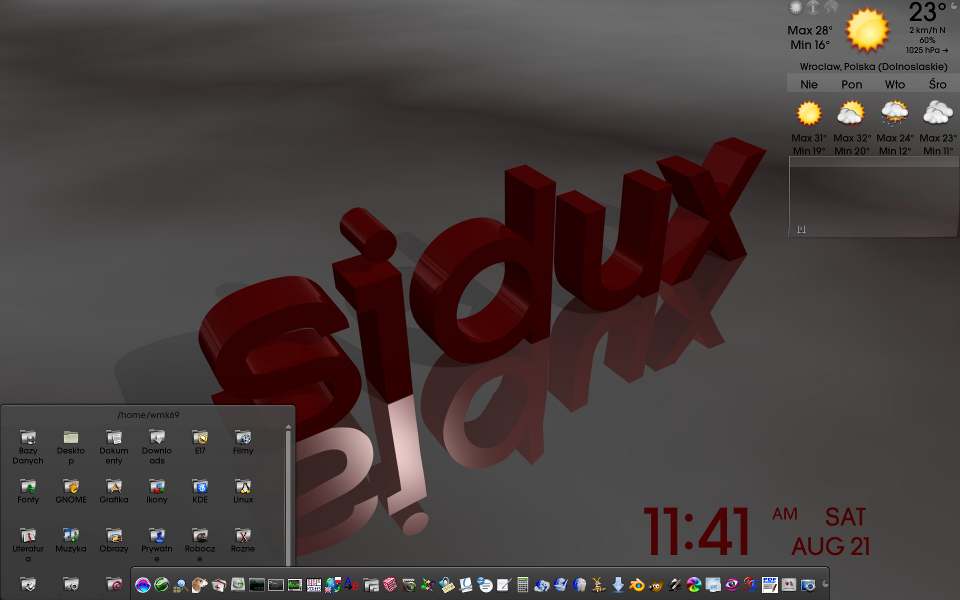Click the empty notes widget under the forecast
Screen dimensions: 960x600
coord(874,196)
